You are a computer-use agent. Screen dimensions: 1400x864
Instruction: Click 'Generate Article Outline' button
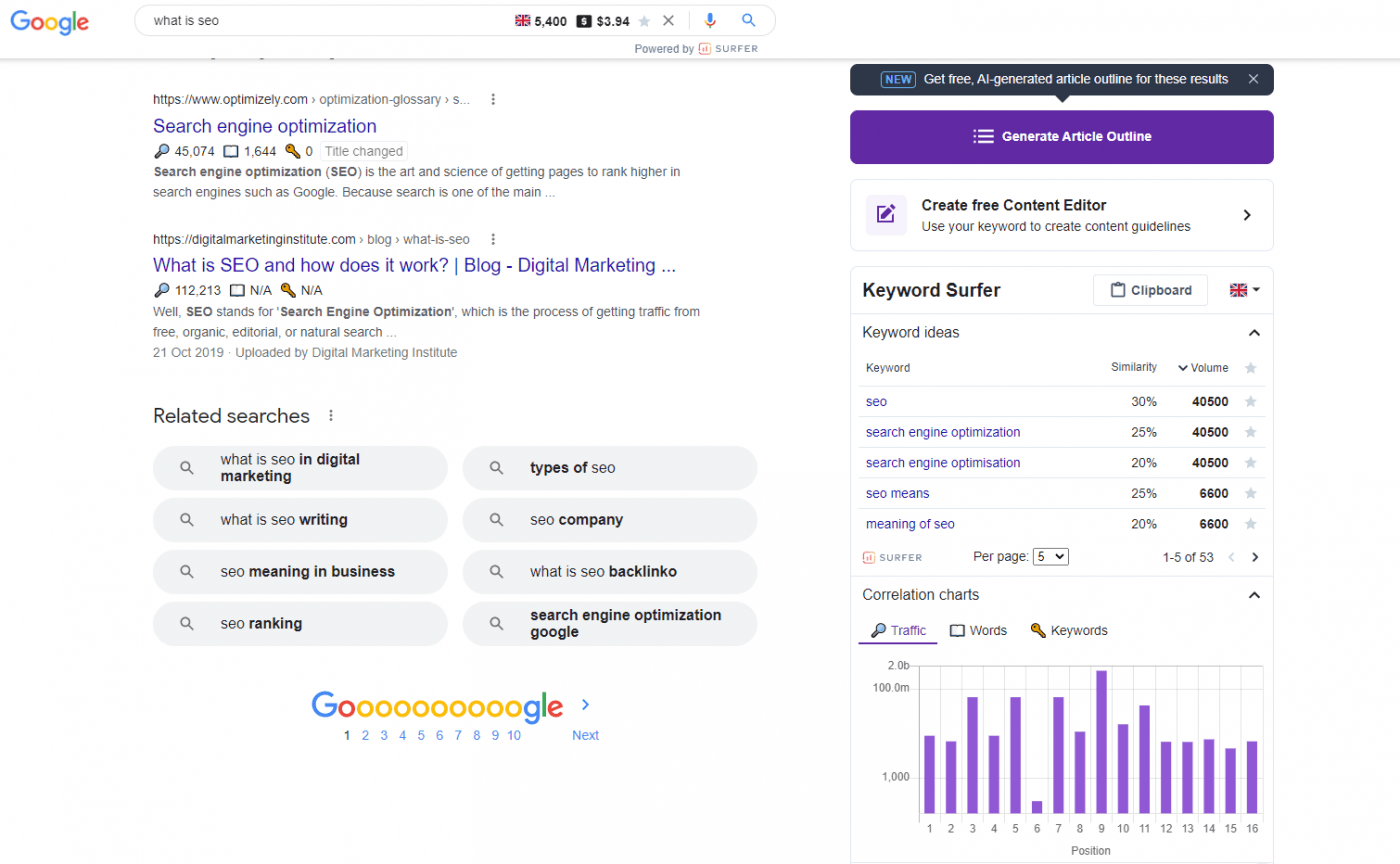pyautogui.click(x=1062, y=137)
